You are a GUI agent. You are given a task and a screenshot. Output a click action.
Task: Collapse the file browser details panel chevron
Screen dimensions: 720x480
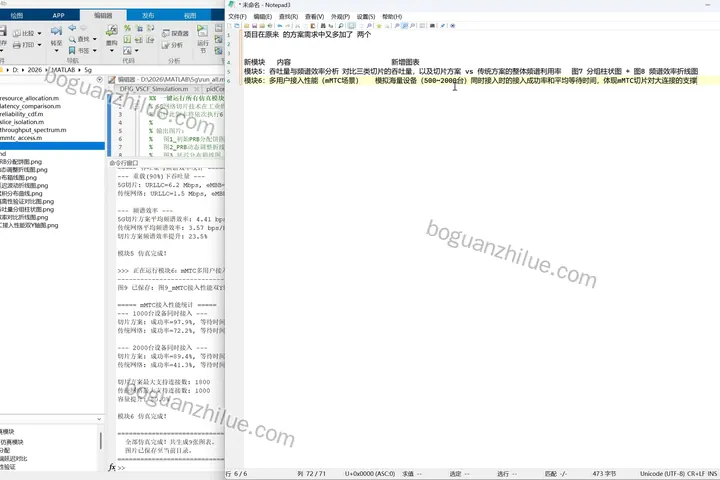(99, 419)
